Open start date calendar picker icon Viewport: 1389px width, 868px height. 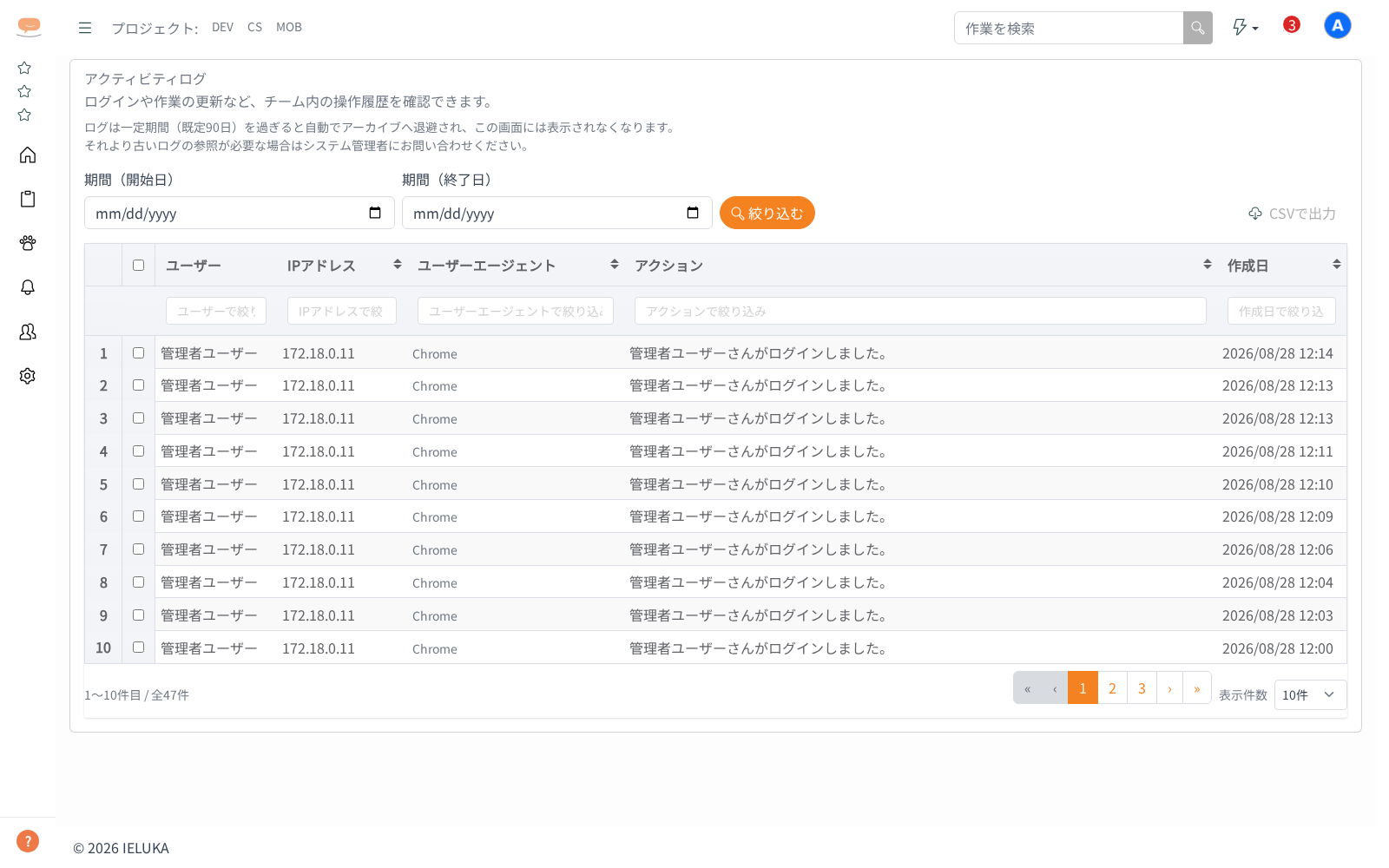(375, 213)
